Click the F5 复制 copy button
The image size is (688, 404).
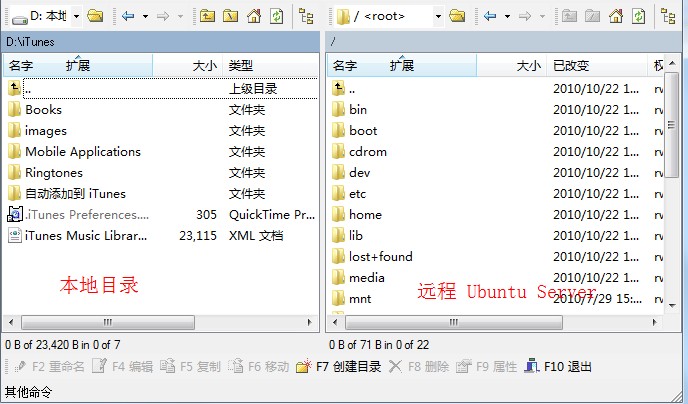(x=190, y=366)
